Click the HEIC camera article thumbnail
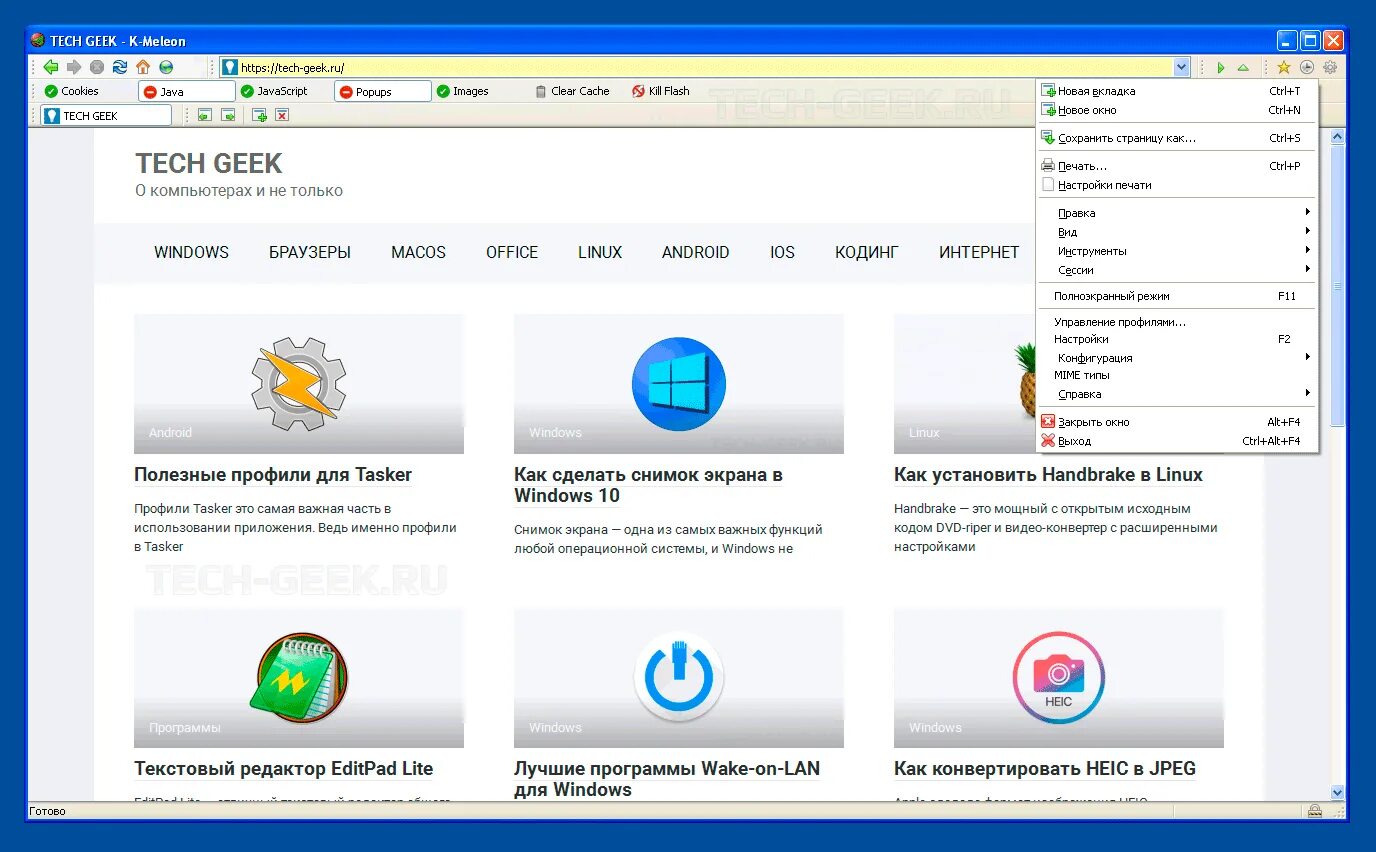Viewport: 1376px width, 852px height. pyautogui.click(x=1059, y=678)
